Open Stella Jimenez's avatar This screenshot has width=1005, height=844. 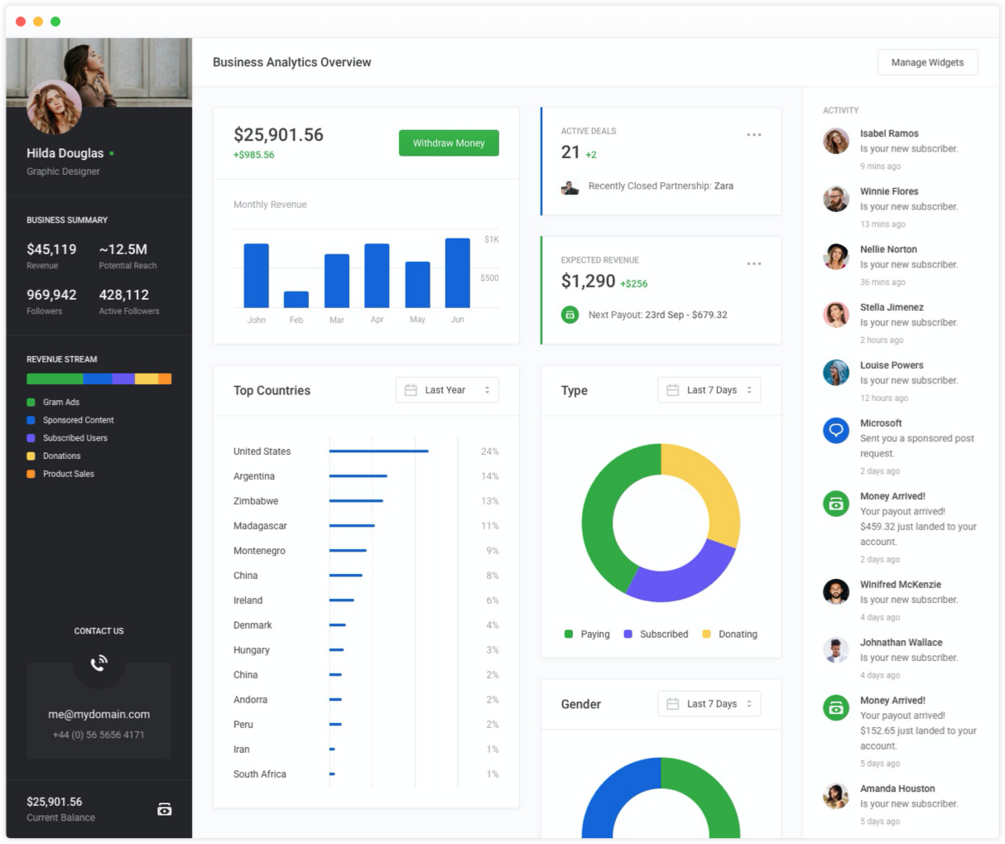pos(836,314)
